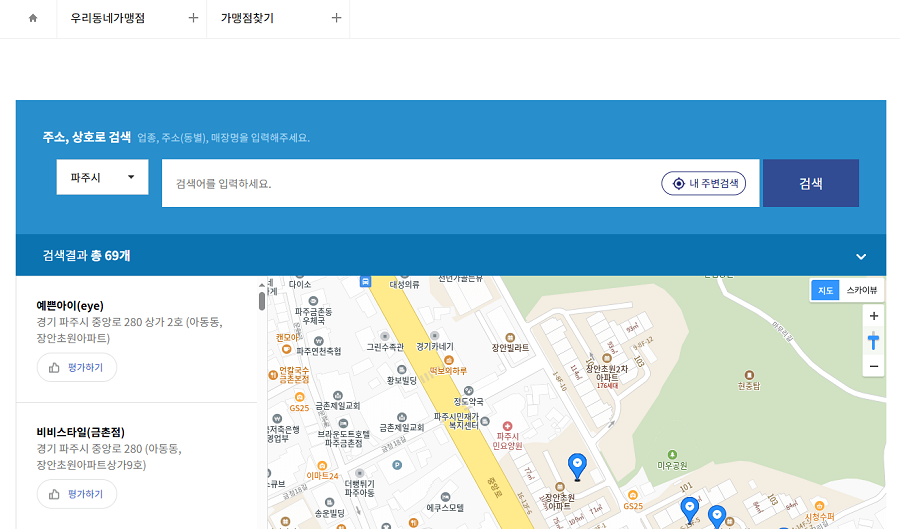This screenshot has width=900, height=529.
Task: Zoom out the map with minus
Action: click(x=874, y=366)
